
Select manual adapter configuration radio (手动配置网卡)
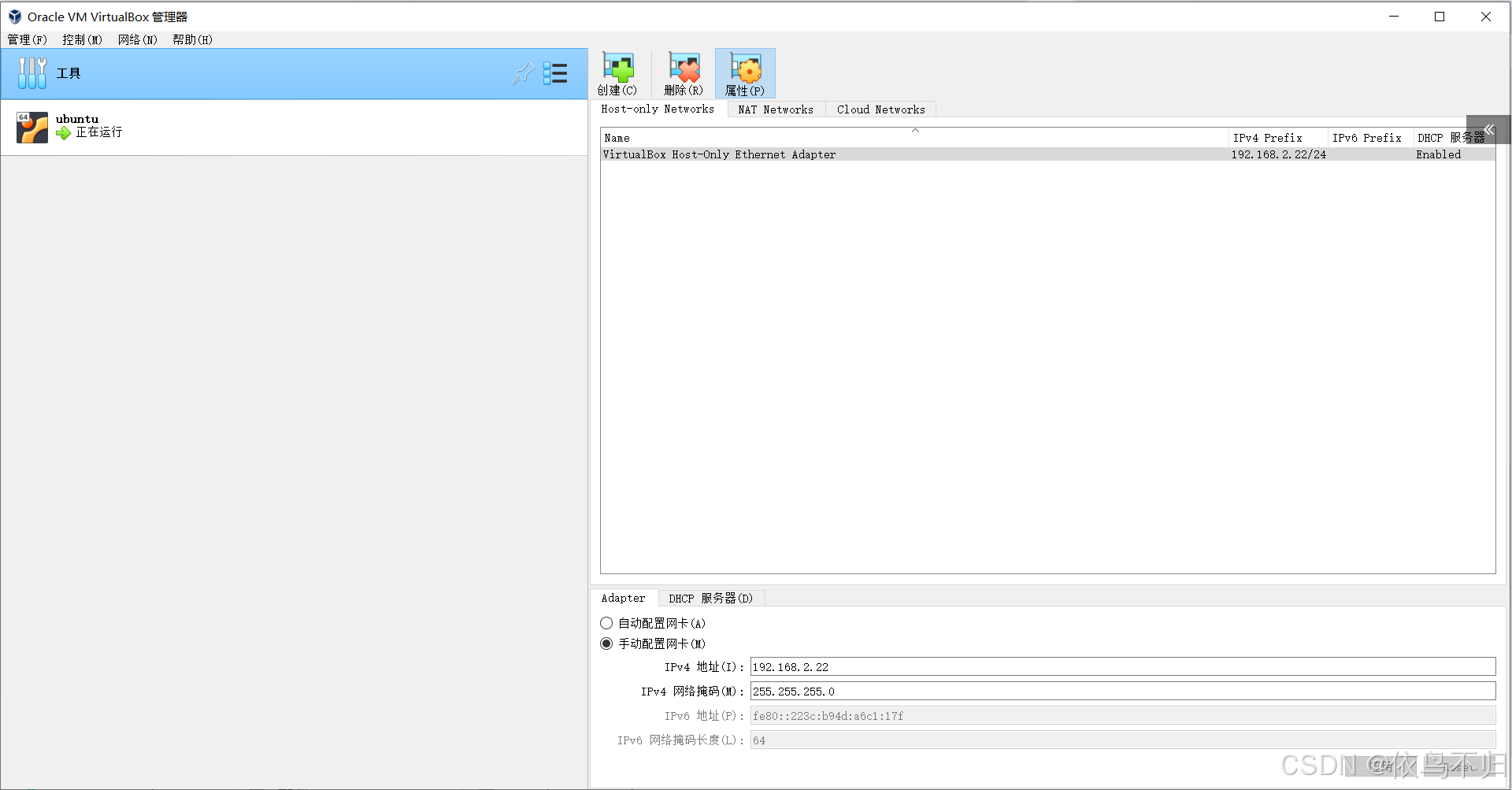pyautogui.click(x=606, y=643)
